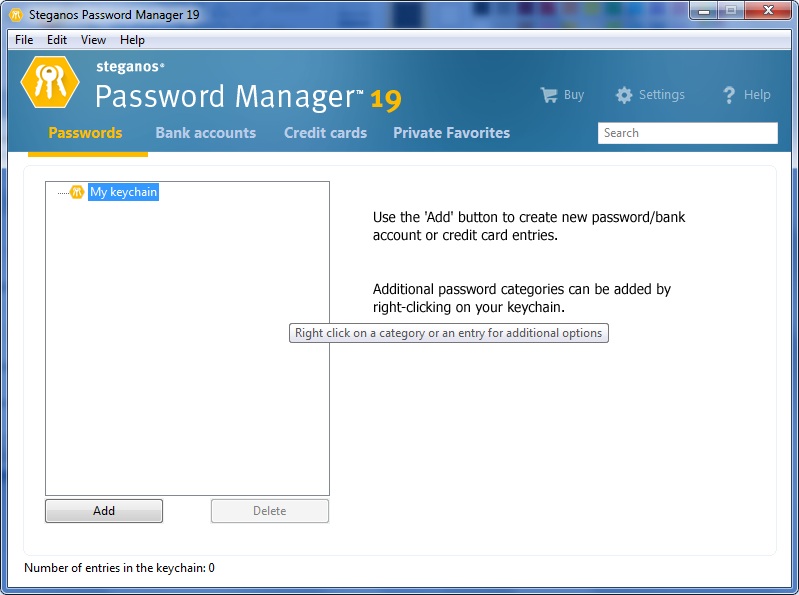The image size is (799, 595).
Task: Switch to the Private Favorites tab
Action: tap(451, 133)
